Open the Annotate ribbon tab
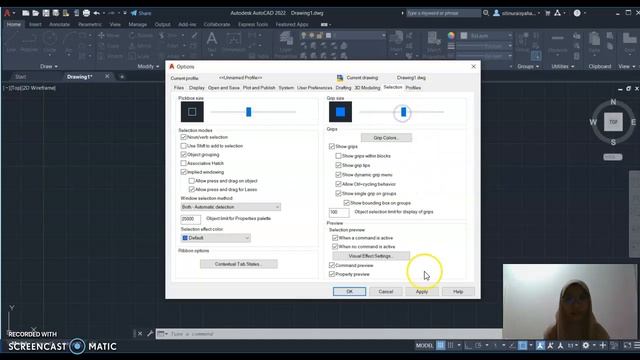 [x=59, y=24]
